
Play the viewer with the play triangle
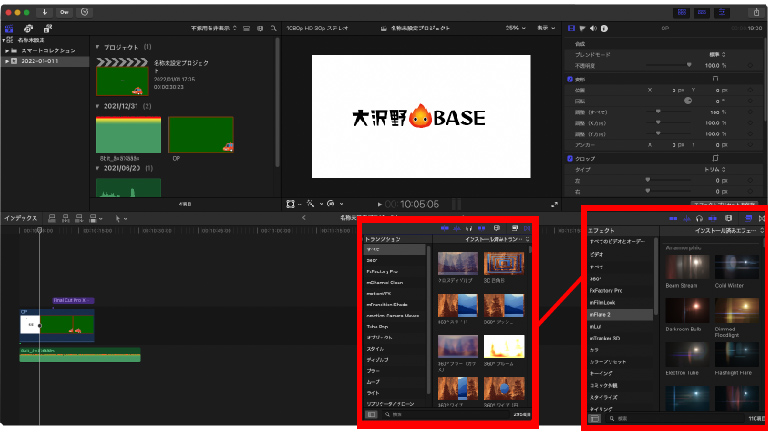[379, 204]
